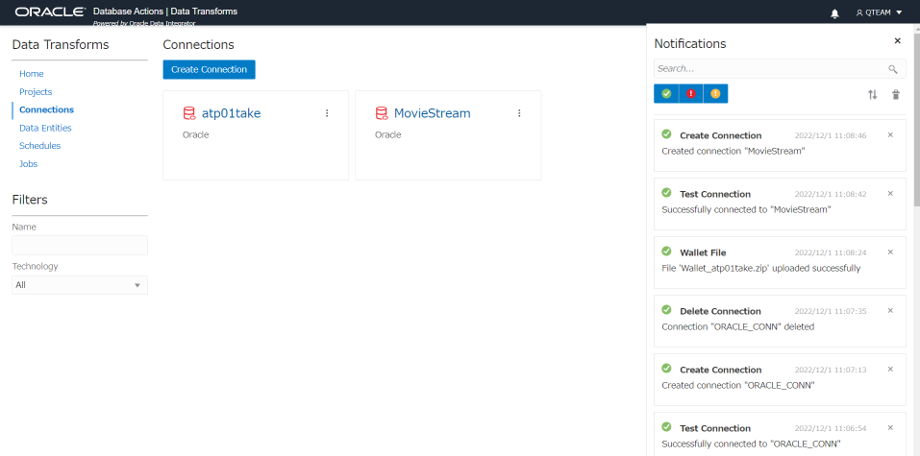Image resolution: width=920 pixels, height=456 pixels.
Task: Click the Name filter input field
Action: [x=79, y=245]
